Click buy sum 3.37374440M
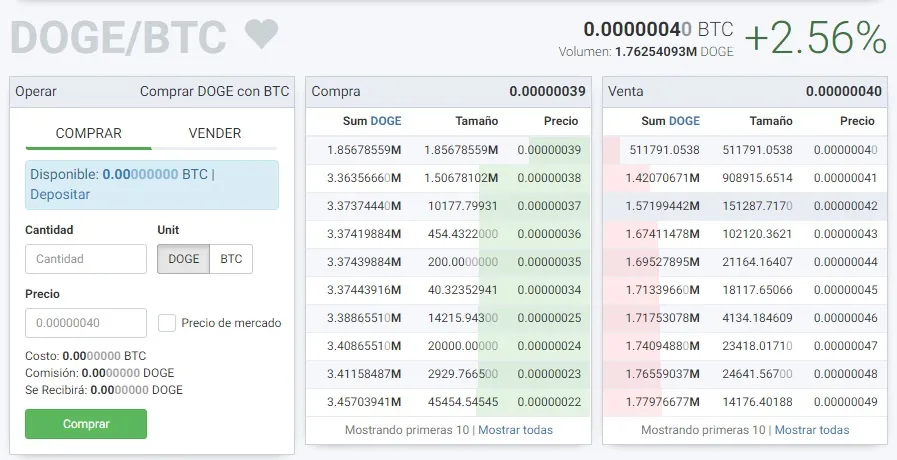 364,206
